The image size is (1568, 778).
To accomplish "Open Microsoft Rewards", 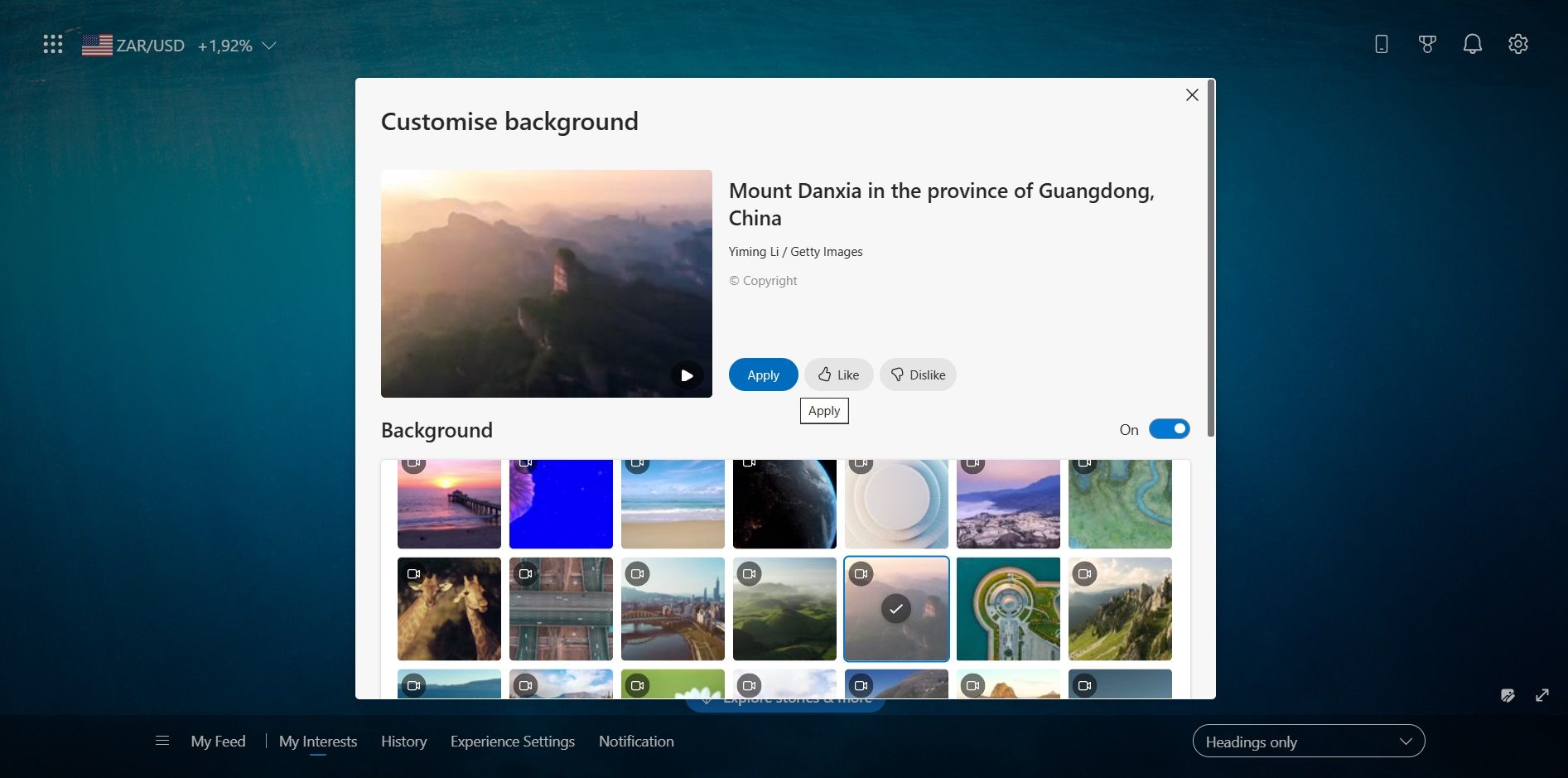I will pyautogui.click(x=1426, y=44).
